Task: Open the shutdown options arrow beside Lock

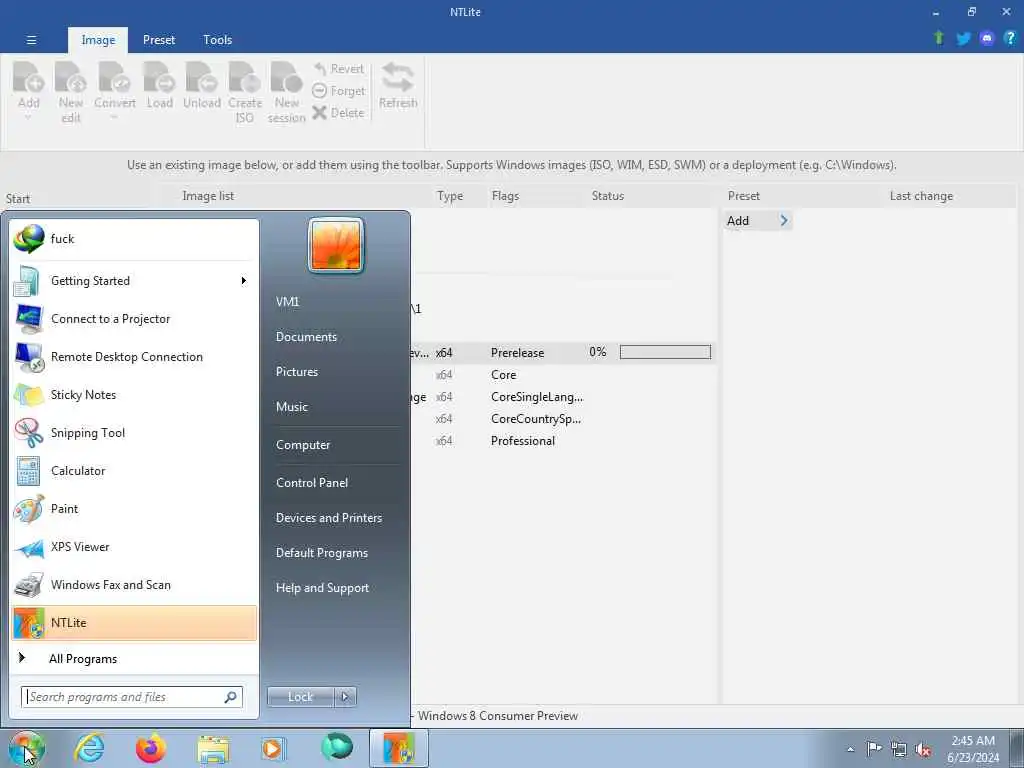Action: coord(345,697)
